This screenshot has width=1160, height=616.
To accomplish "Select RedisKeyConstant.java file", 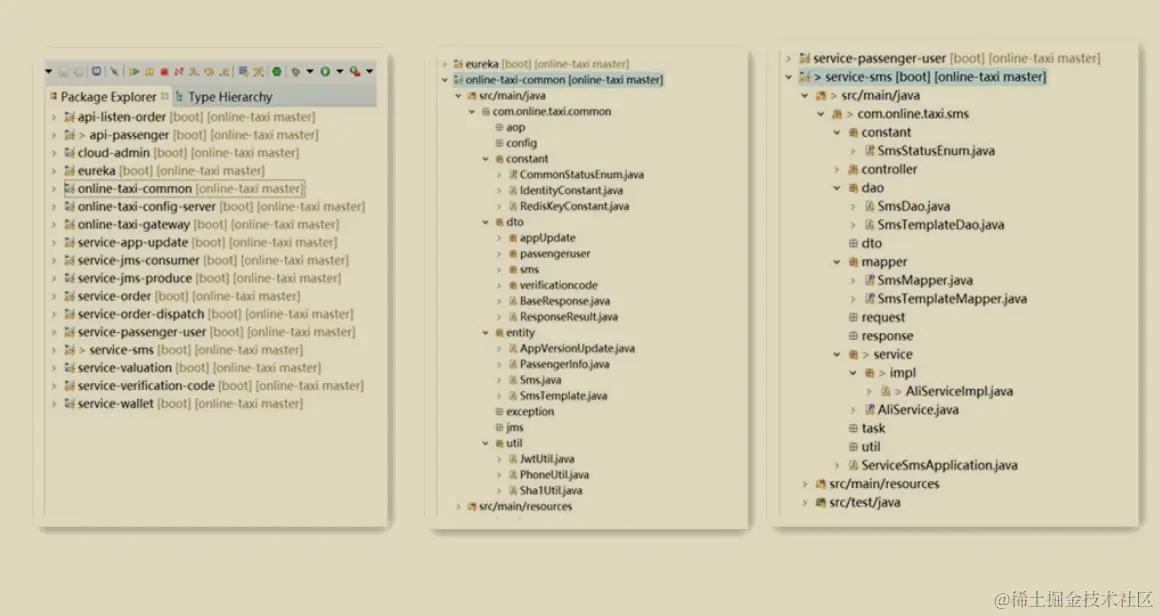I will click(574, 206).
